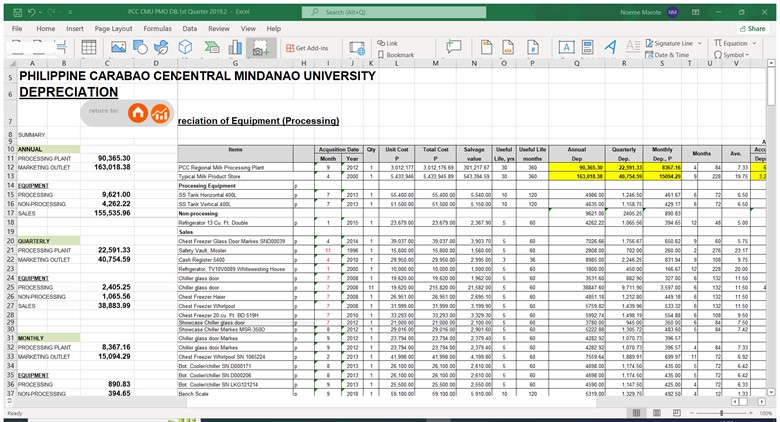The image size is (780, 422).
Task: Click in the Search (Alt+Q) box
Action: pos(394,12)
